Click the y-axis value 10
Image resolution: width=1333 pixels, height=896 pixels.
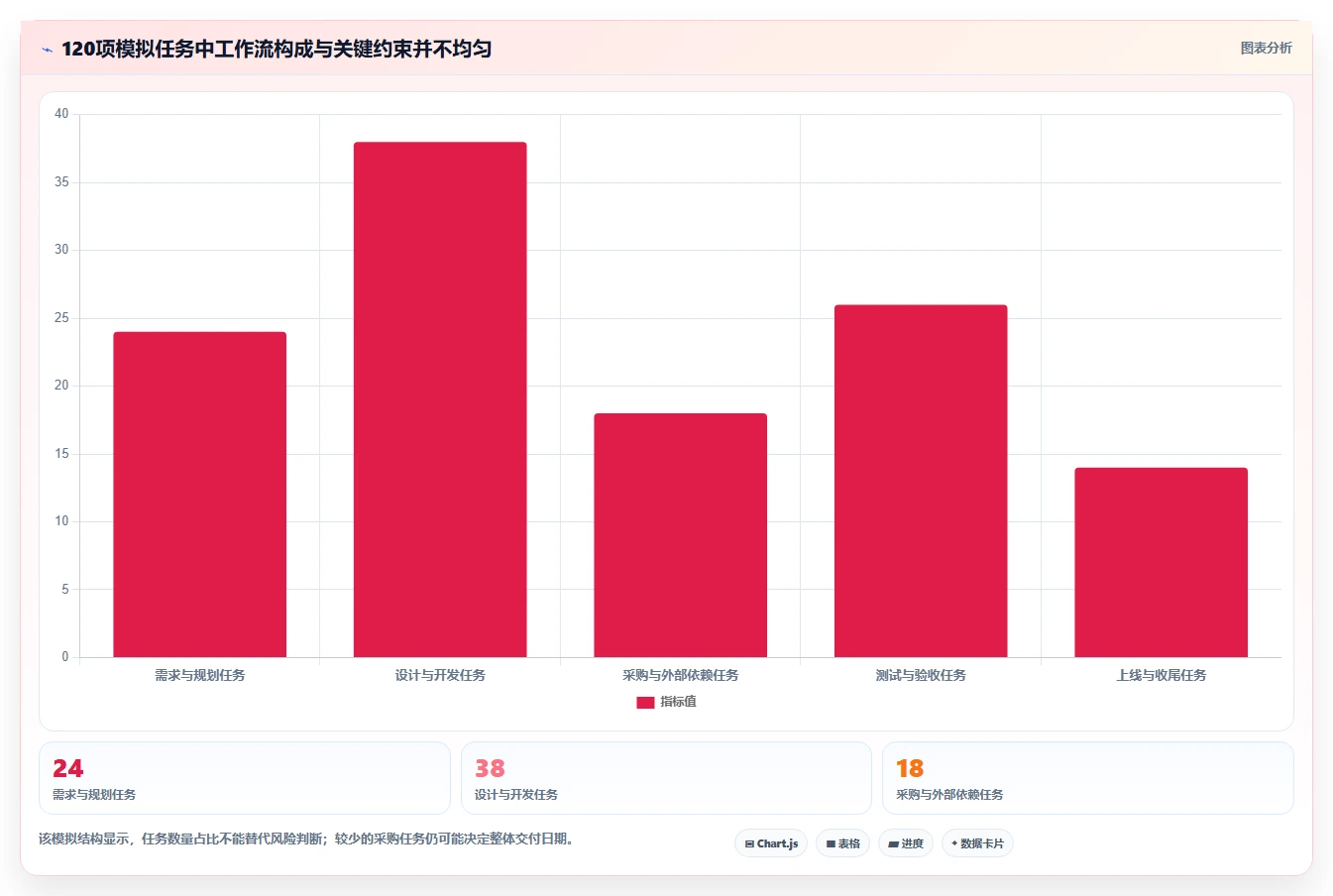[61, 521]
